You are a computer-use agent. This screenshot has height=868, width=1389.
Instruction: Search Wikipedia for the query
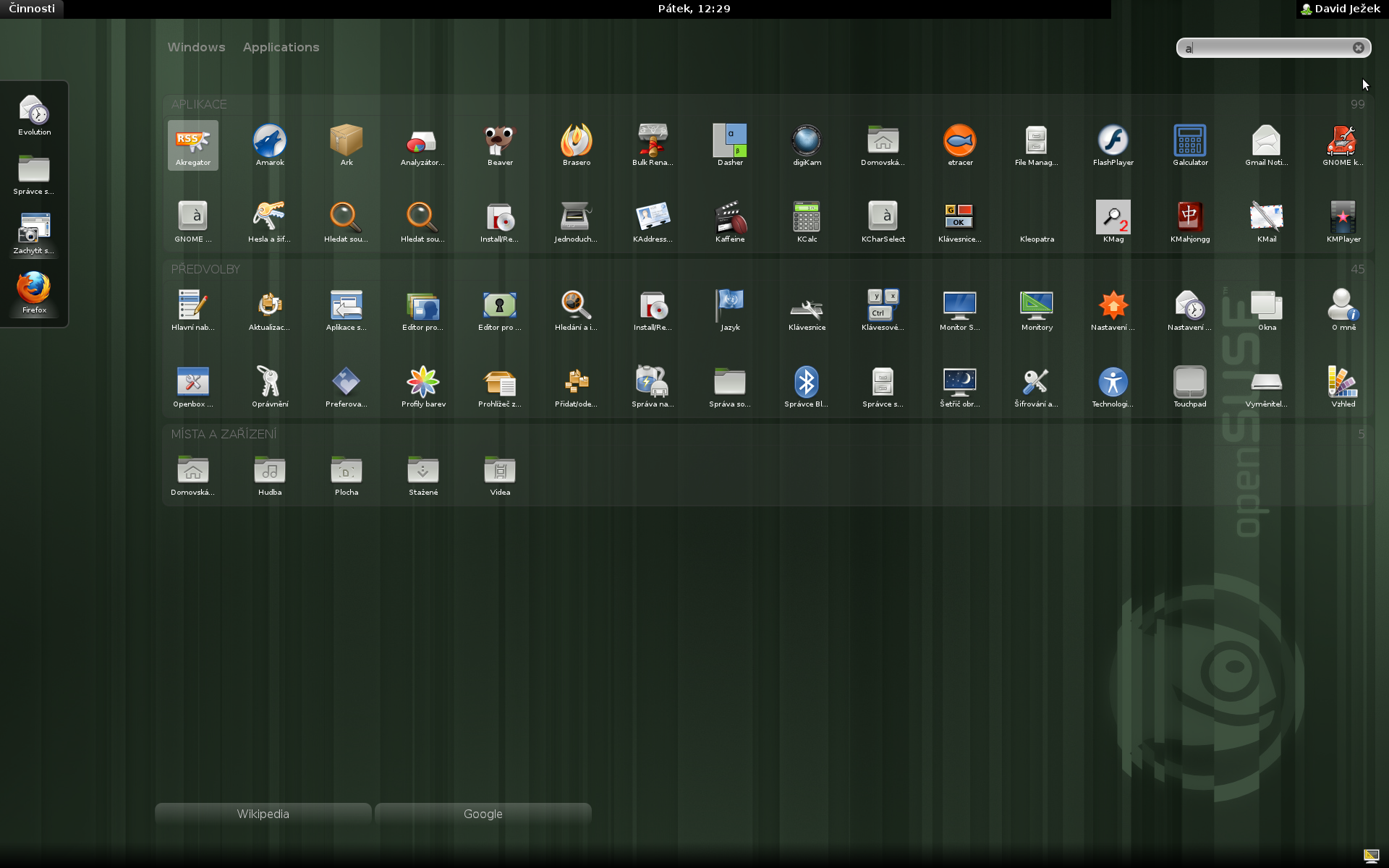click(263, 814)
